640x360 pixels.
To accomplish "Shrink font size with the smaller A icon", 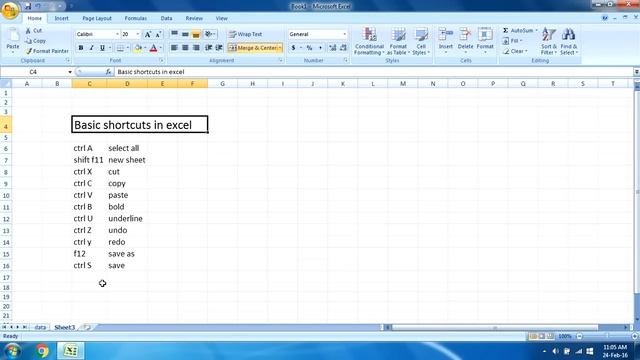I will coord(158,34).
